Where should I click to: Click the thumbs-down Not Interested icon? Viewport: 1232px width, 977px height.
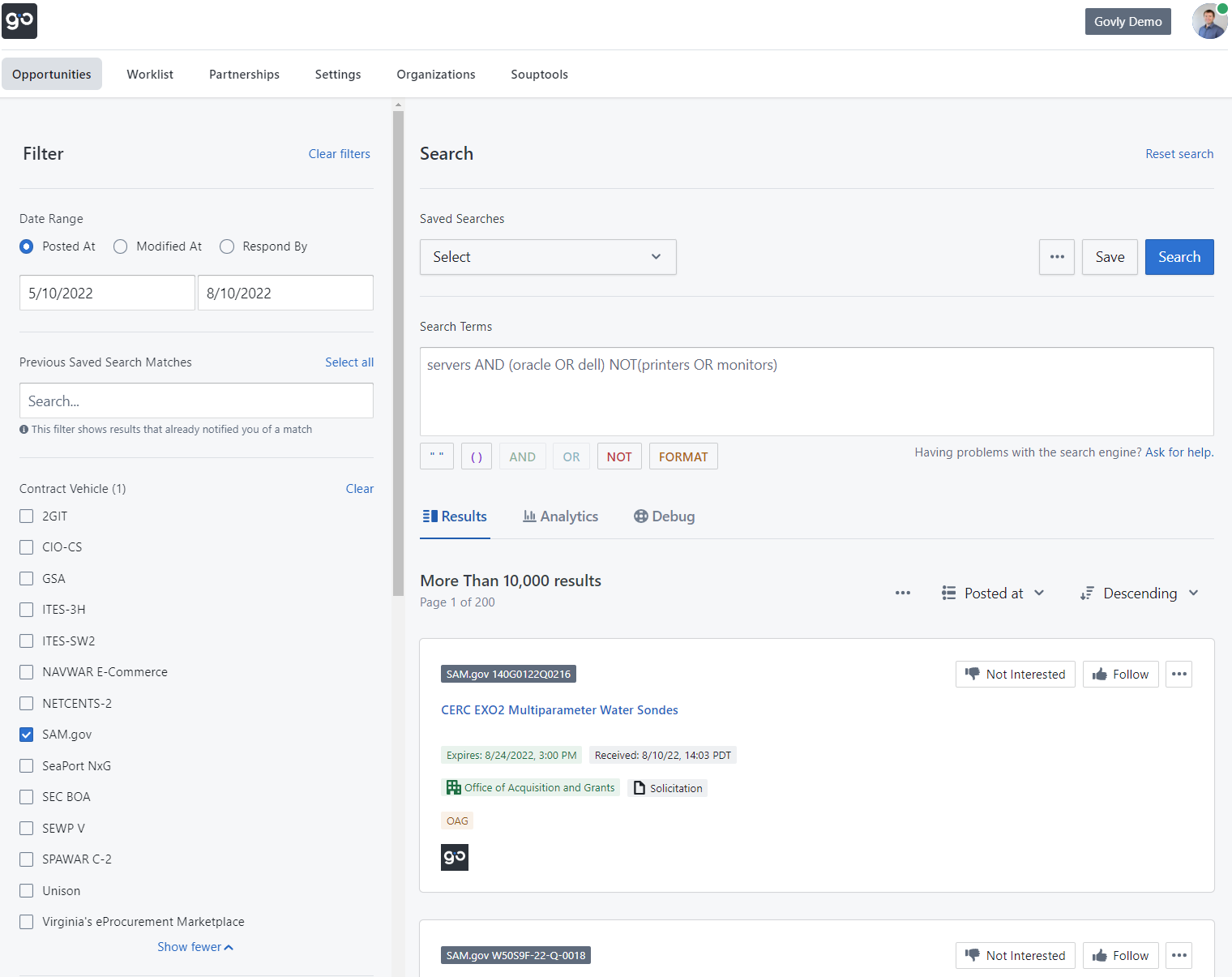972,673
